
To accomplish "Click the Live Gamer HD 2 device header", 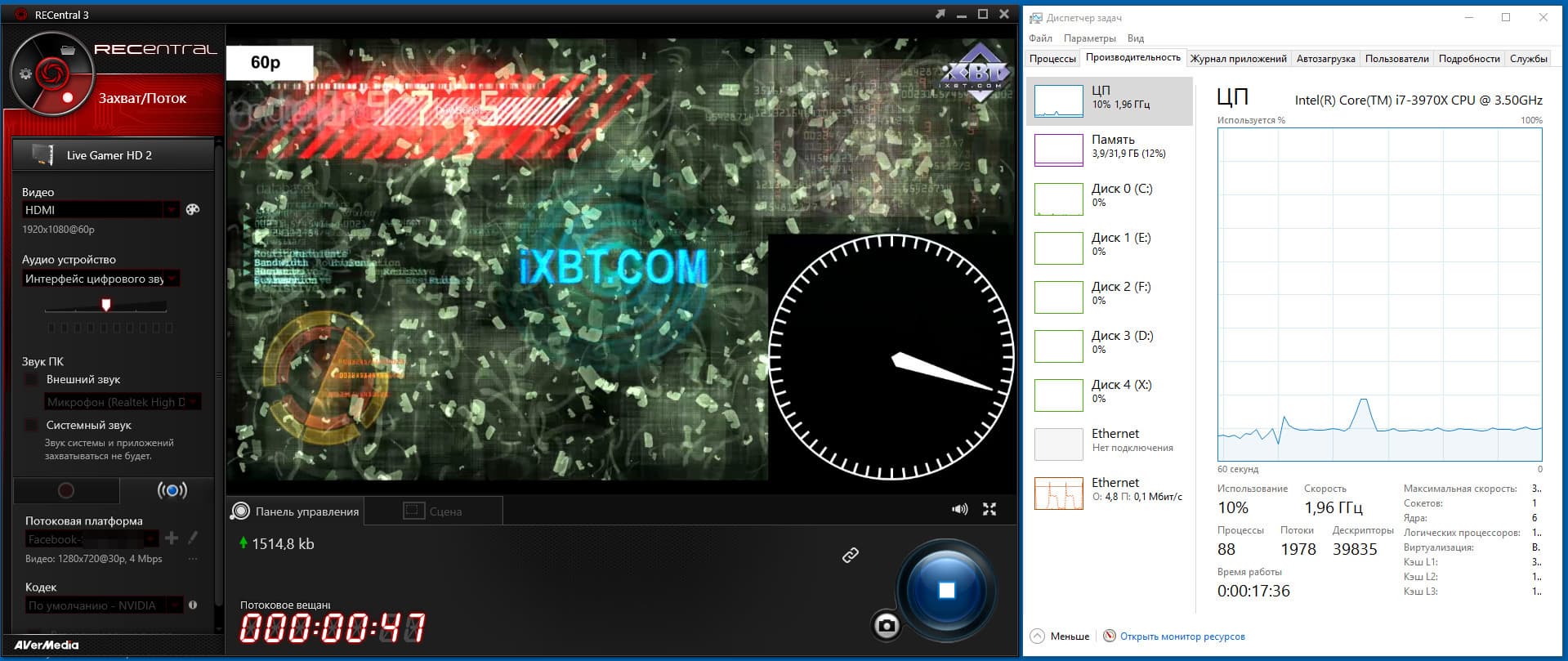I will click(x=114, y=155).
